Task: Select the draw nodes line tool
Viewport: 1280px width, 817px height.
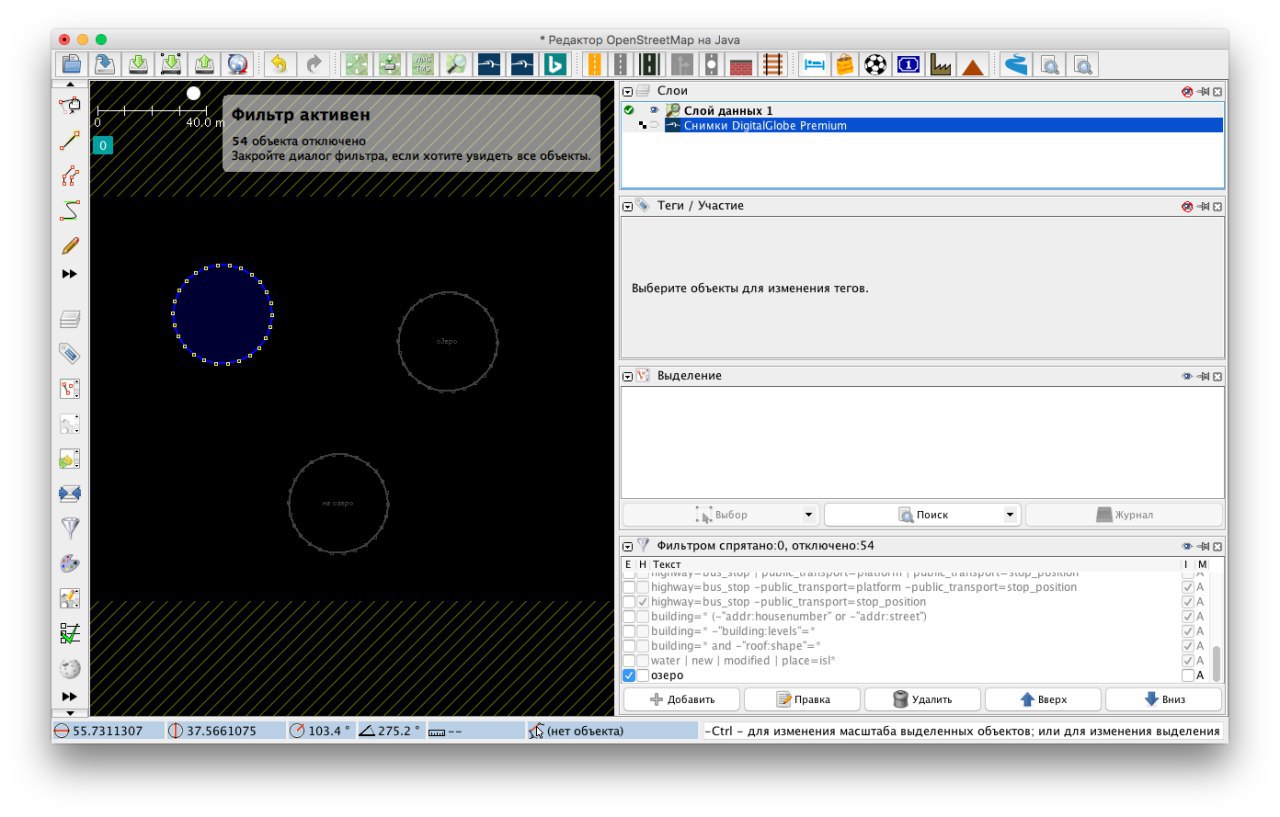Action: pyautogui.click(x=70, y=141)
